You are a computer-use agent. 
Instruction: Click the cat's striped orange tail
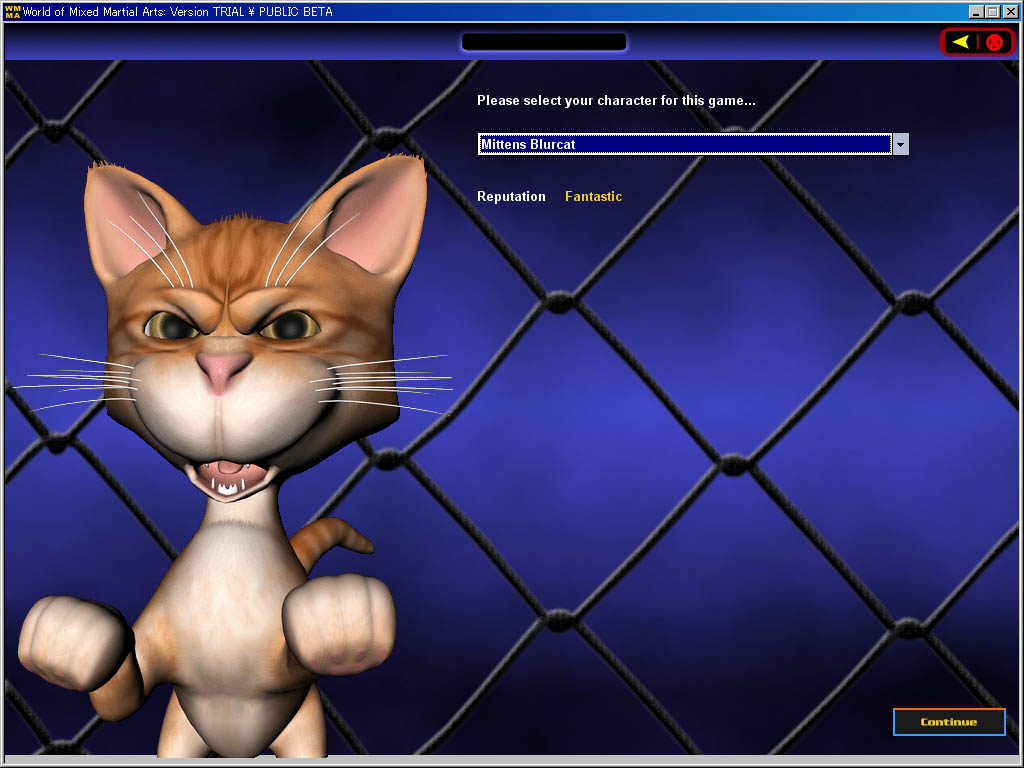pos(342,538)
